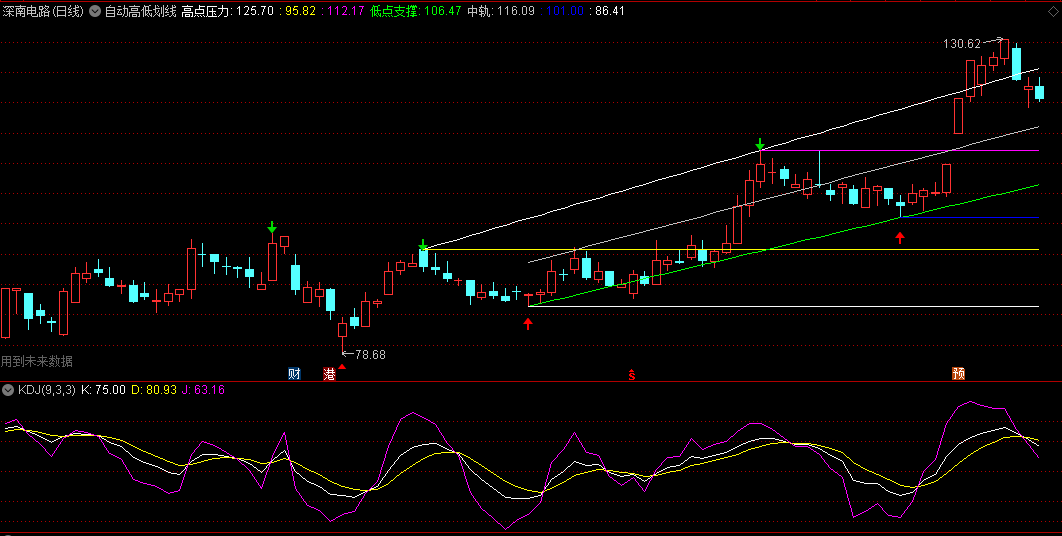The image size is (1062, 536).
Task: Click the red up arrow below 78.68 low
Action: click(x=342, y=367)
